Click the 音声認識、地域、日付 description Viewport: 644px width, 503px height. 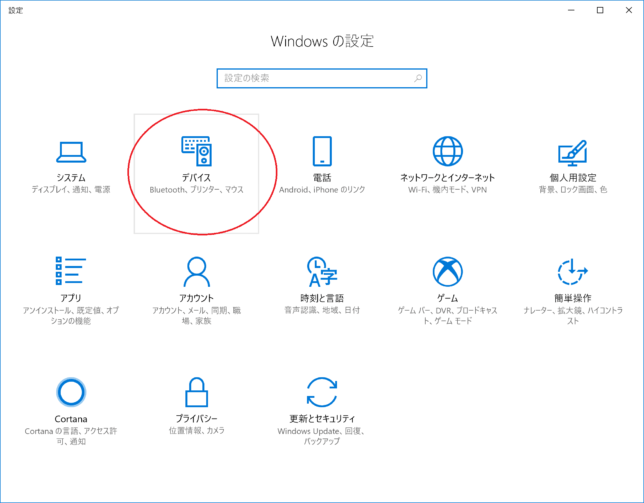tap(322, 310)
